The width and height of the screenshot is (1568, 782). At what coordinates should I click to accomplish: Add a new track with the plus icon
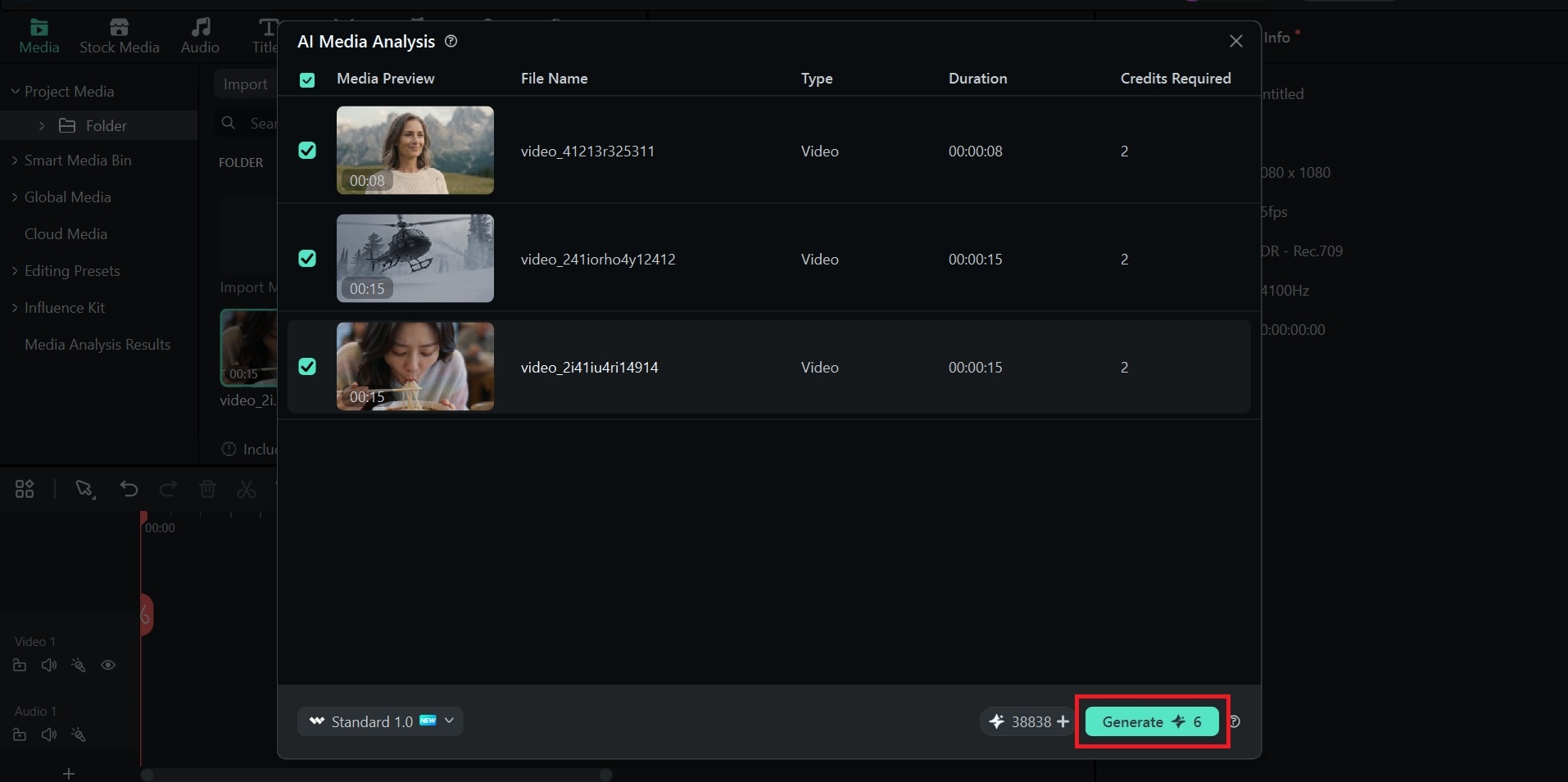click(69, 774)
